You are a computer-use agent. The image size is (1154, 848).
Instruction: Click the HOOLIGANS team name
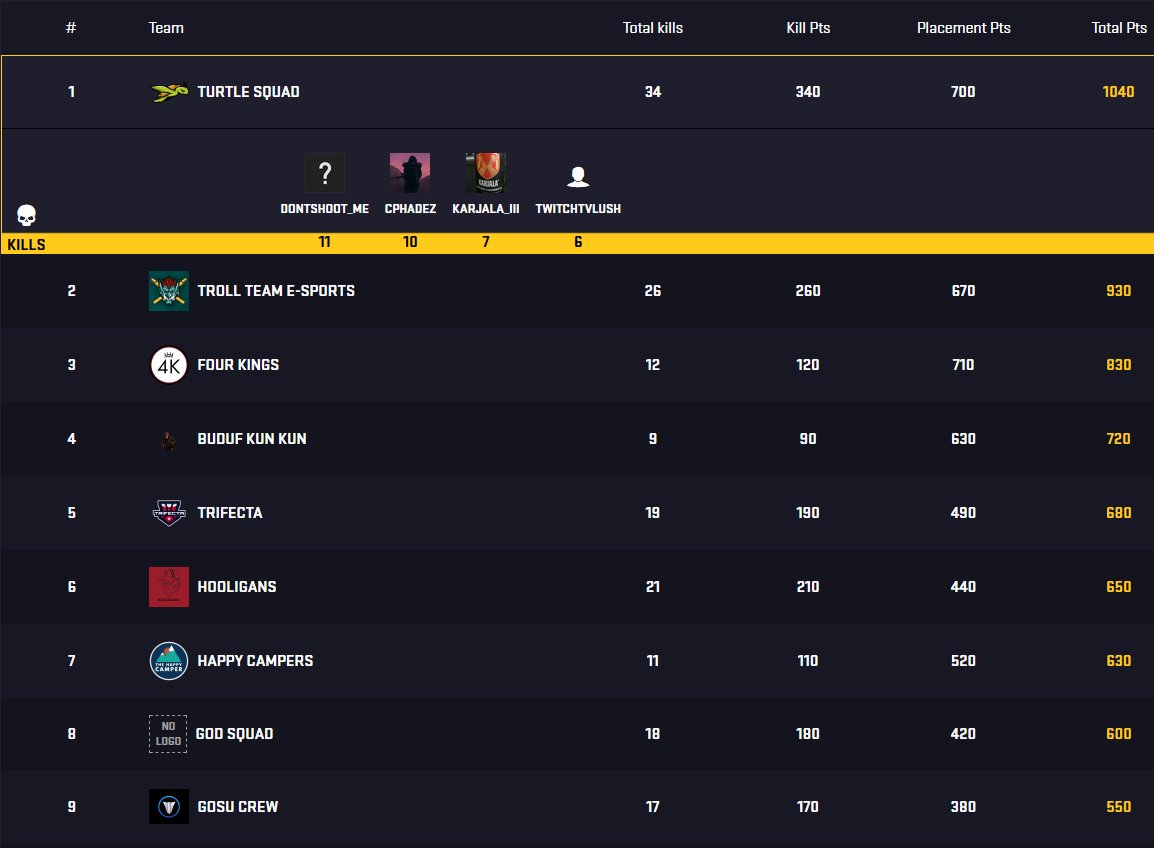(237, 587)
